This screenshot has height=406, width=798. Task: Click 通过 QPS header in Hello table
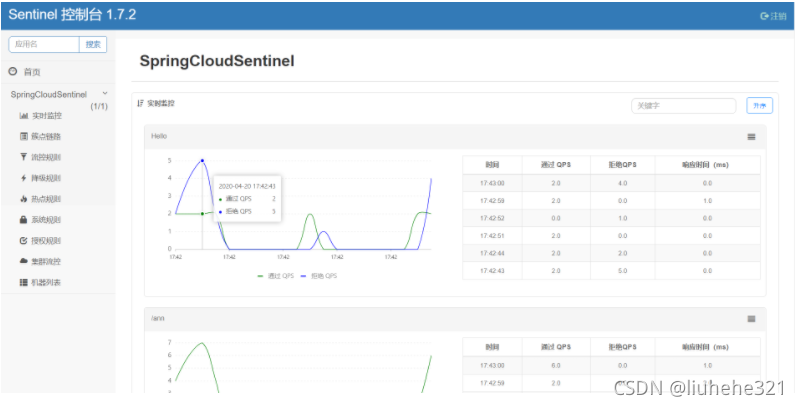[x=556, y=165]
